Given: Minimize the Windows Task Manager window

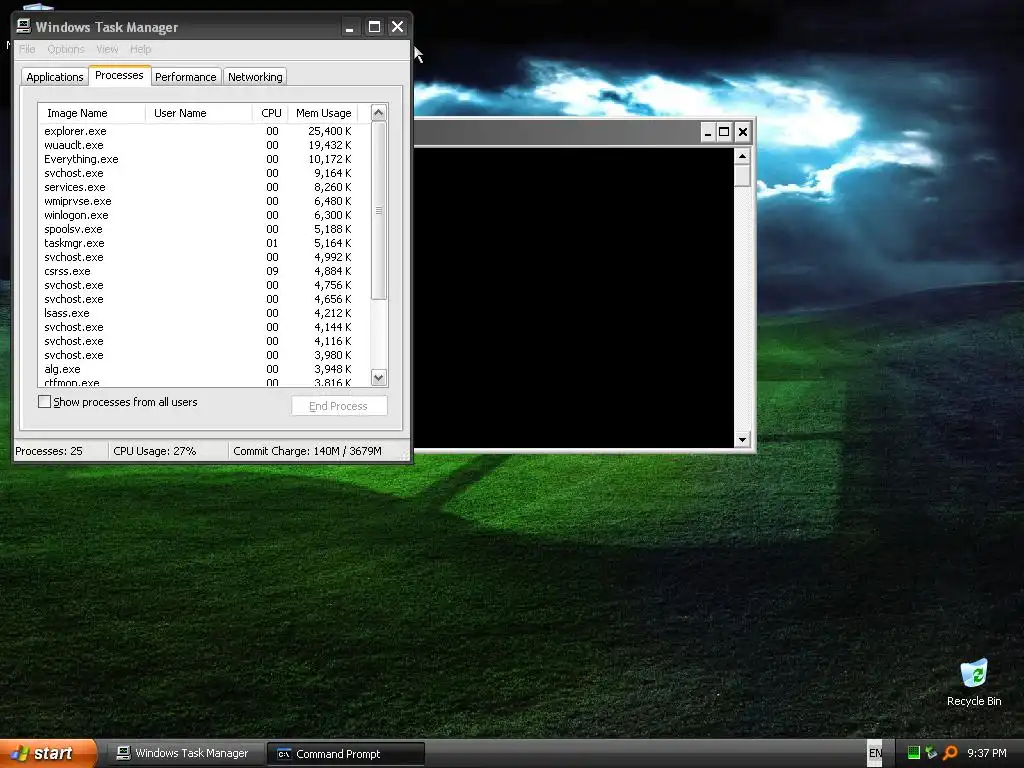Looking at the screenshot, I should point(350,27).
